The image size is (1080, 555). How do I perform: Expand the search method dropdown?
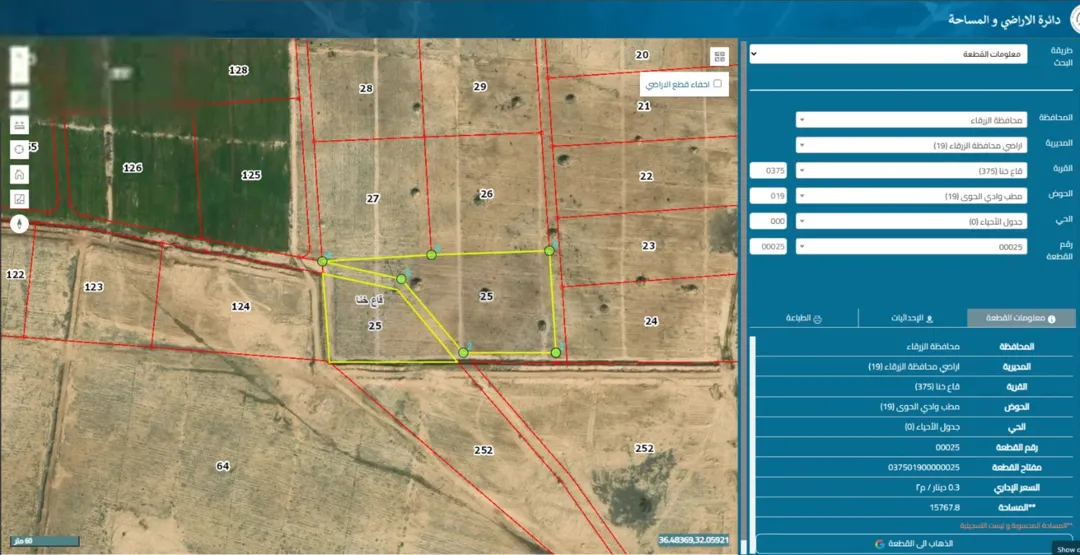tap(888, 54)
